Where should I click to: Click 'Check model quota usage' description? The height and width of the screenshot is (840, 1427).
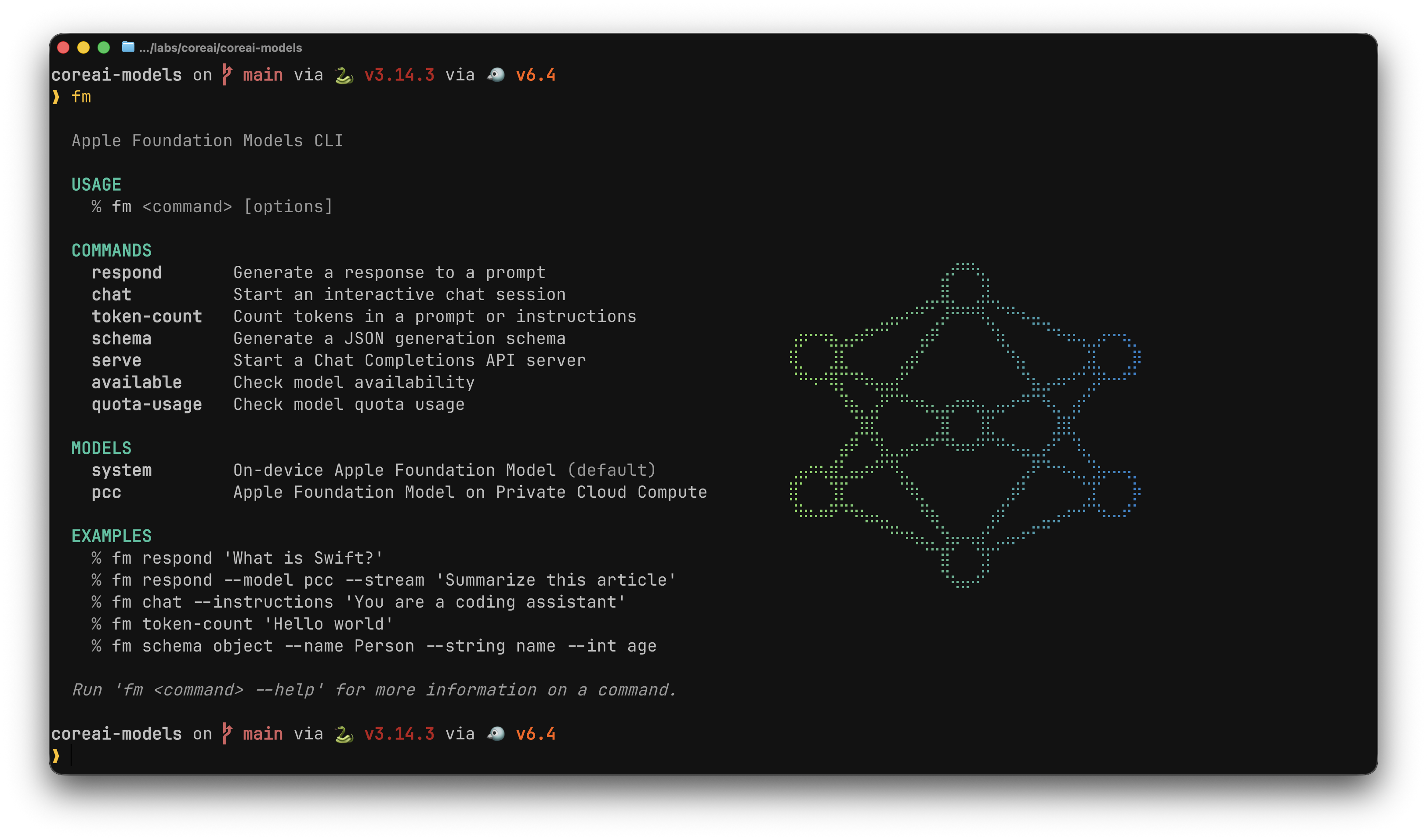point(349,405)
